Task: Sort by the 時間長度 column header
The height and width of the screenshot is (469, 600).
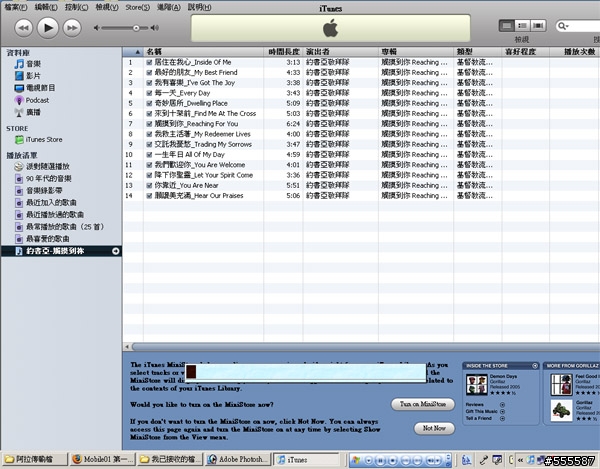Action: click(284, 52)
